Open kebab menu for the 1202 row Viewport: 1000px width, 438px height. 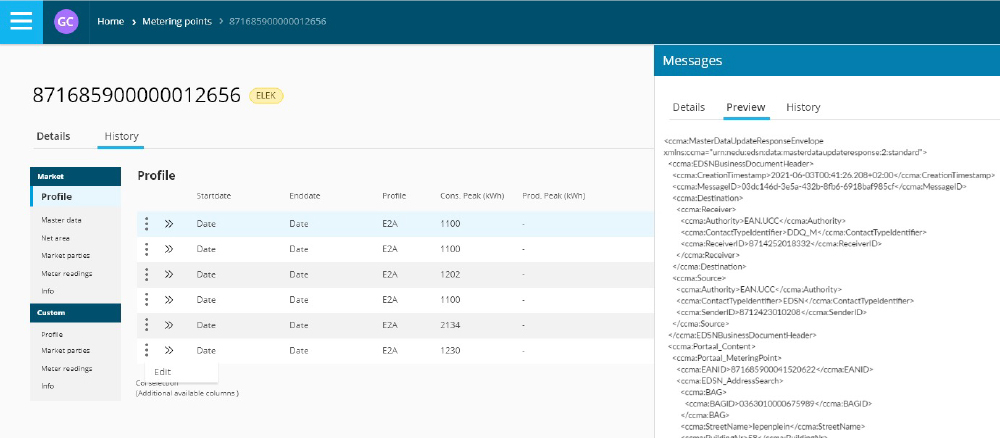[147, 274]
